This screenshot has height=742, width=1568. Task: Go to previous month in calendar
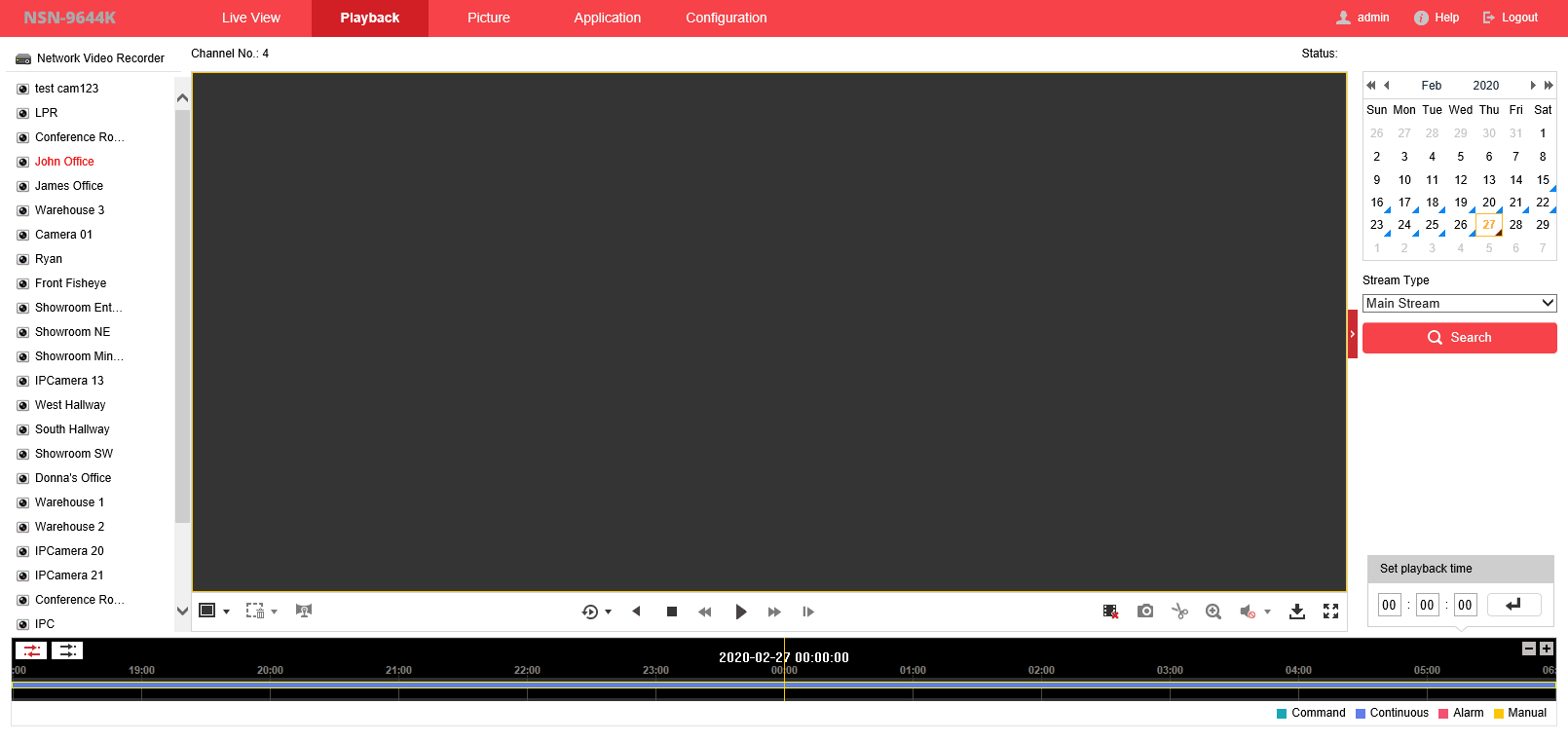[x=1387, y=86]
